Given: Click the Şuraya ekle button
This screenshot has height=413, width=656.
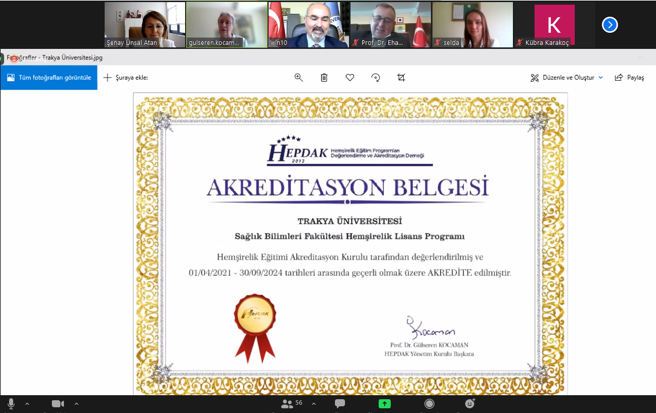Looking at the screenshot, I should [126, 77].
